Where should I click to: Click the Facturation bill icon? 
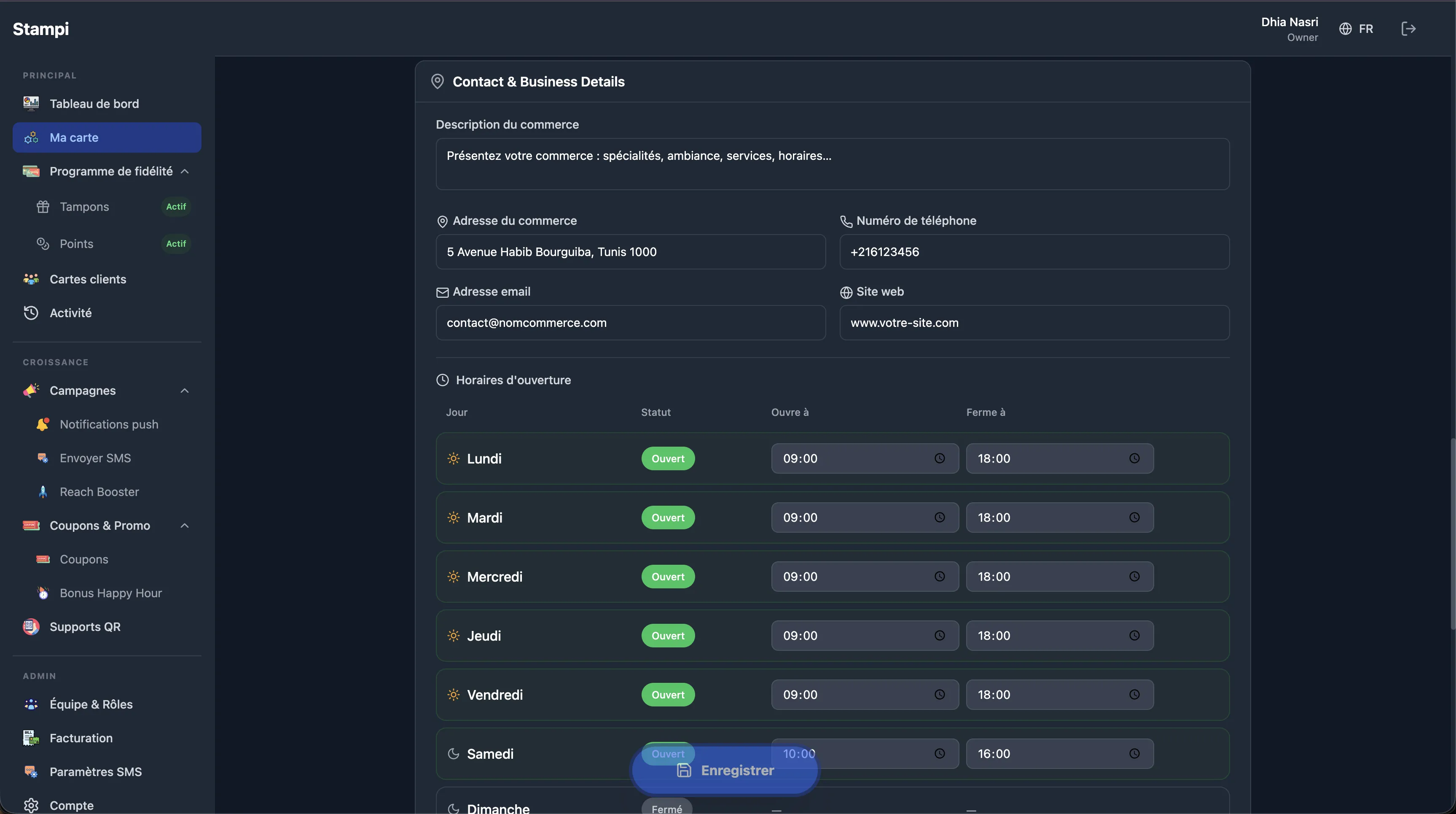[31, 738]
